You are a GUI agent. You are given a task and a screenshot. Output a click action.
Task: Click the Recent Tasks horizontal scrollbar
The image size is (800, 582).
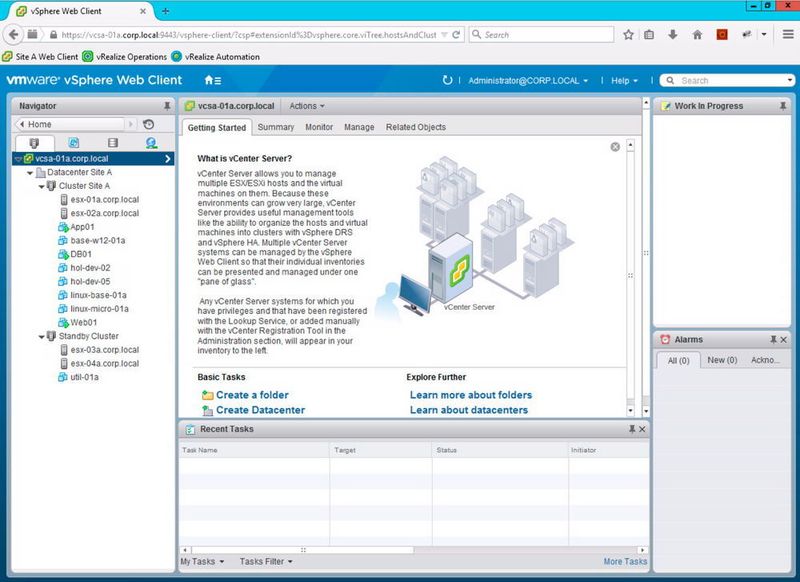302,550
